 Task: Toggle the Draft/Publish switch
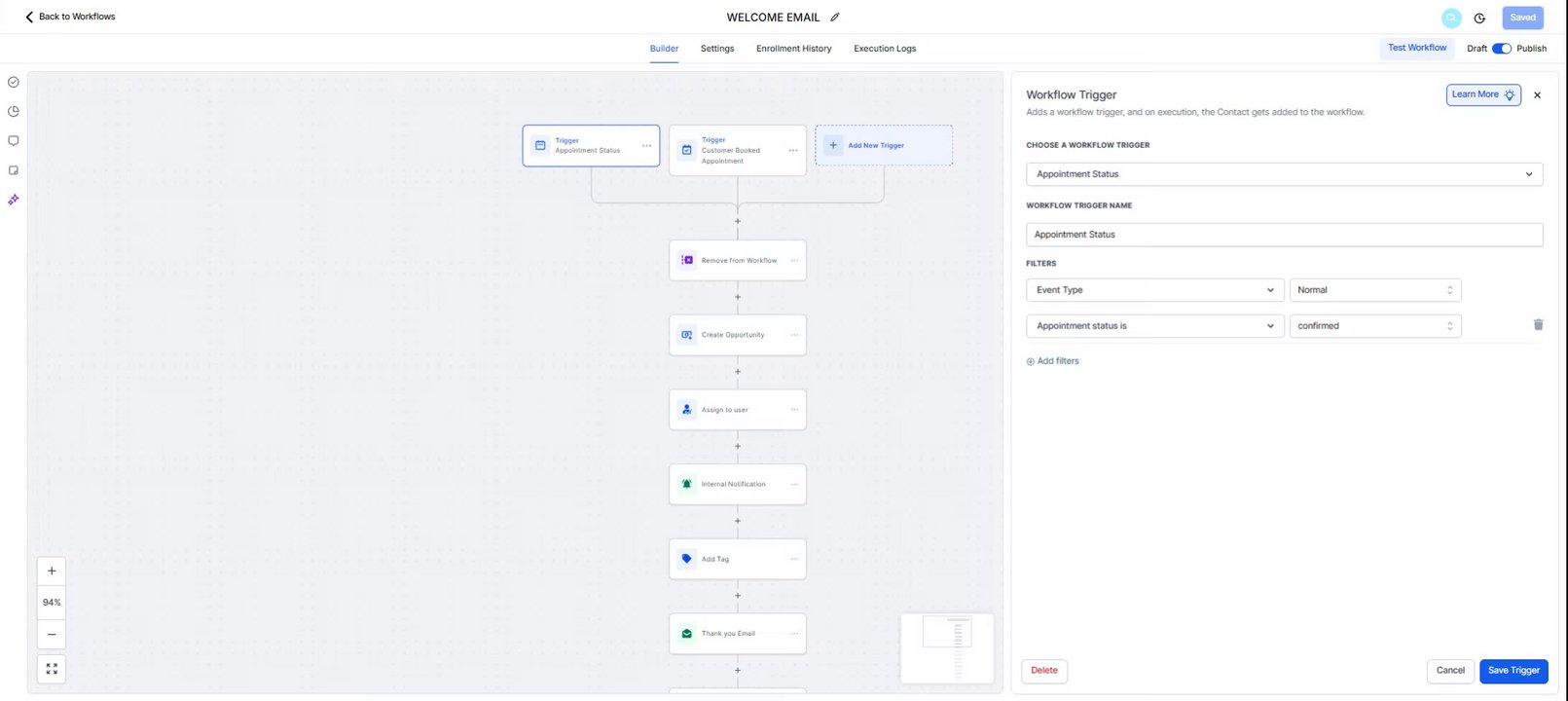(x=1501, y=49)
